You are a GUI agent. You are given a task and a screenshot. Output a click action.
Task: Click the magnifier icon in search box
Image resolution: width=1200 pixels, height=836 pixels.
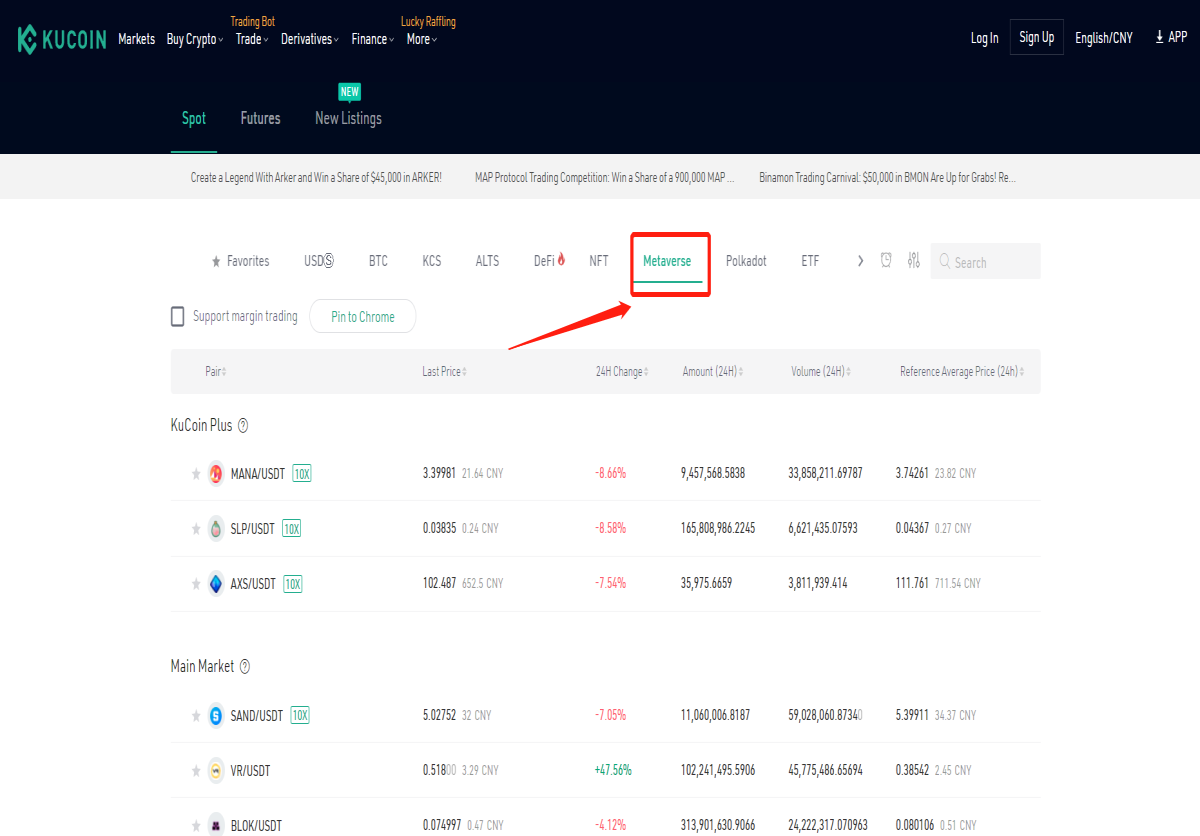point(945,262)
